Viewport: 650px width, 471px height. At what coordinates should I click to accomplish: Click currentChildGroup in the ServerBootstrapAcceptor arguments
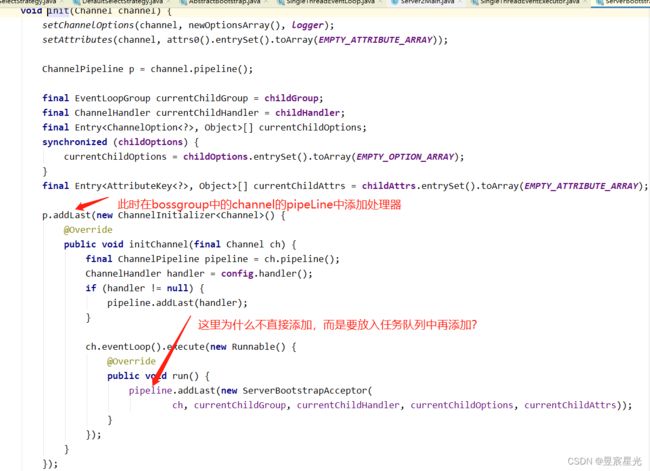point(240,405)
